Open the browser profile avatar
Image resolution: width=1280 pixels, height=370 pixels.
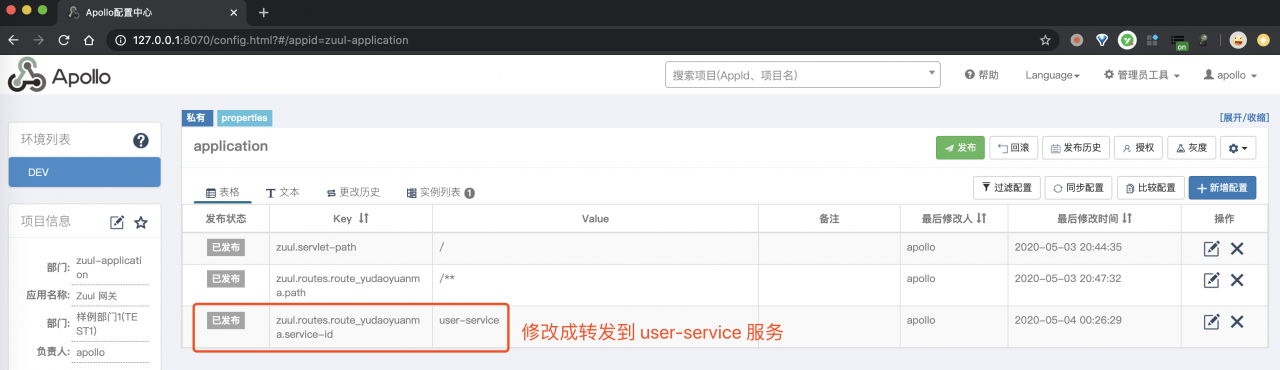1237,40
